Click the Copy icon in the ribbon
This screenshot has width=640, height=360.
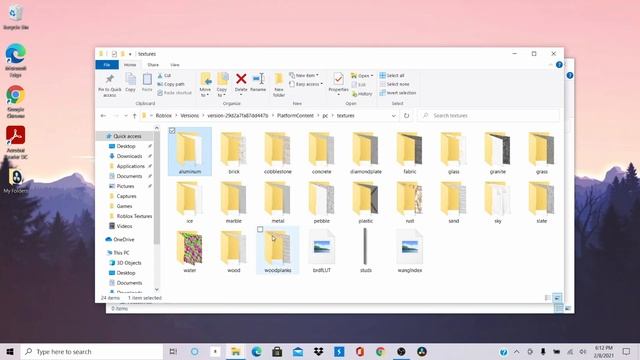[130, 79]
